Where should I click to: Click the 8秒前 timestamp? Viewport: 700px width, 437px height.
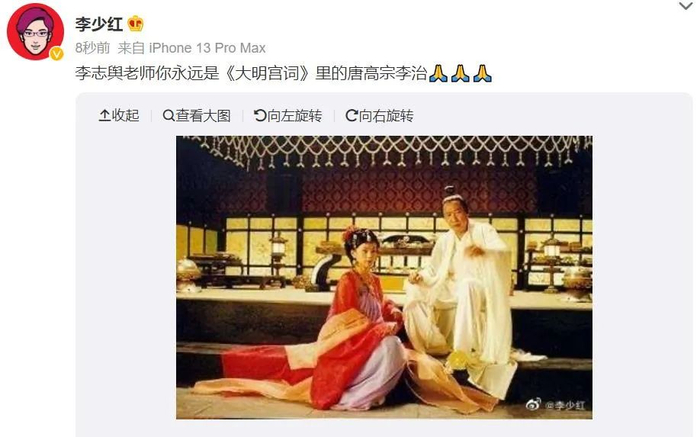pyautogui.click(x=92, y=48)
